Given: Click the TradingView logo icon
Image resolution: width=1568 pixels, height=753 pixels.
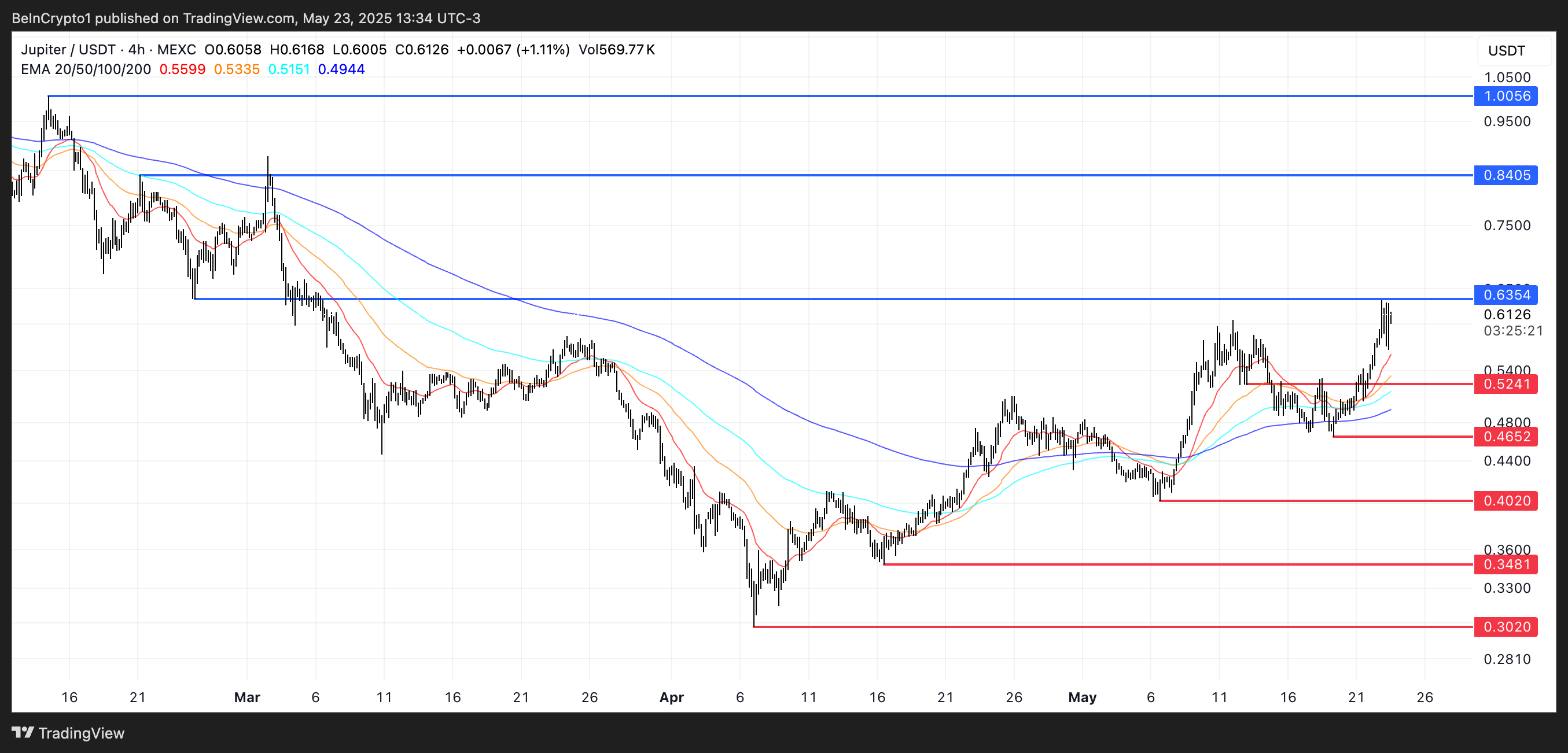Looking at the screenshot, I should pos(24,733).
